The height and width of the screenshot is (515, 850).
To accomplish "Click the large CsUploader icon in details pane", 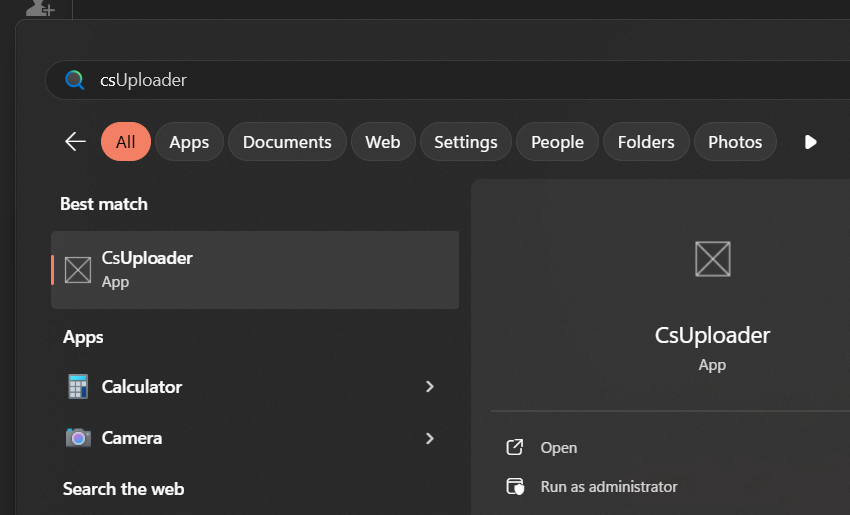I will coord(712,259).
